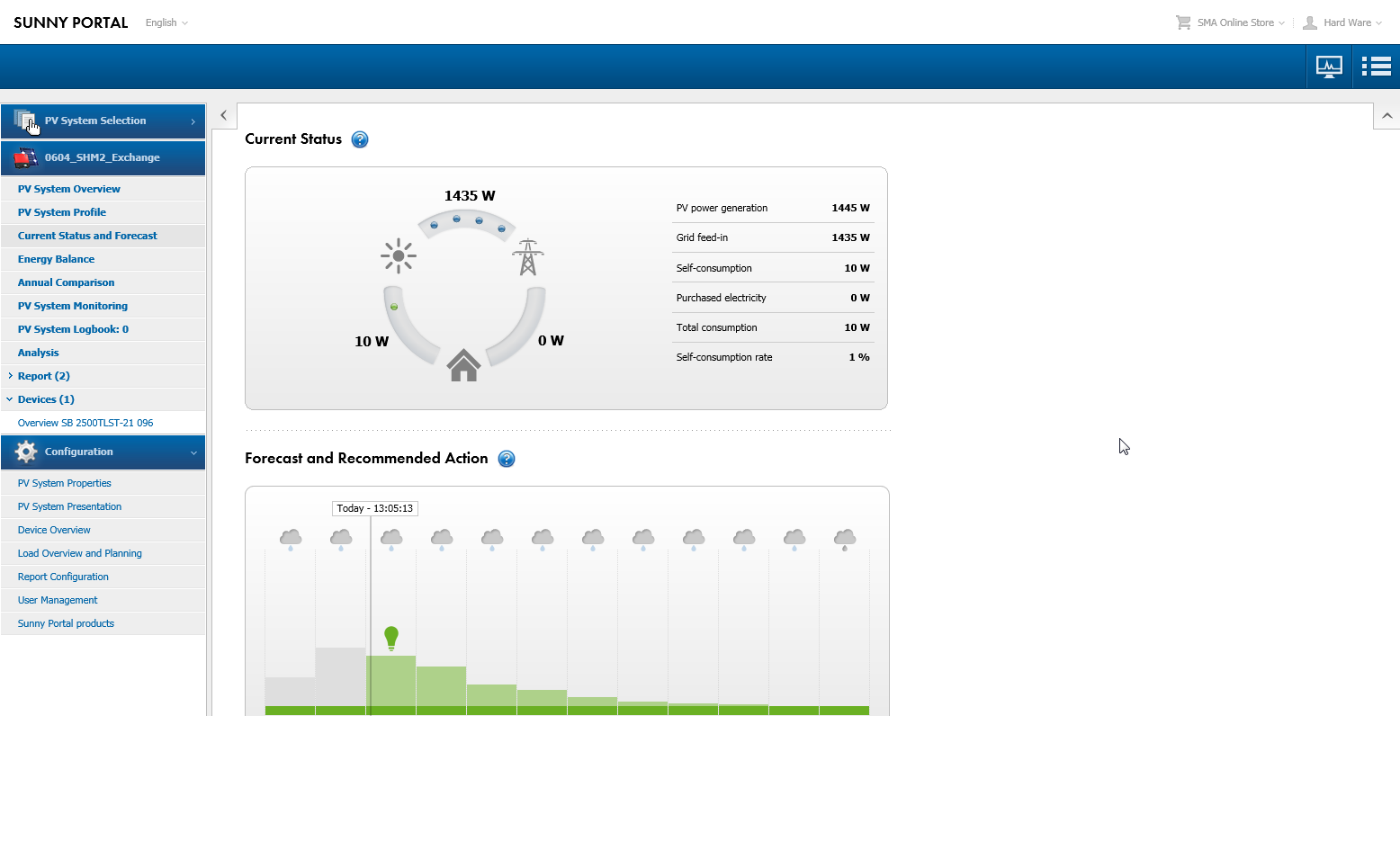Open the Current Status help icon
This screenshot has height=859, width=1400.
click(x=359, y=139)
